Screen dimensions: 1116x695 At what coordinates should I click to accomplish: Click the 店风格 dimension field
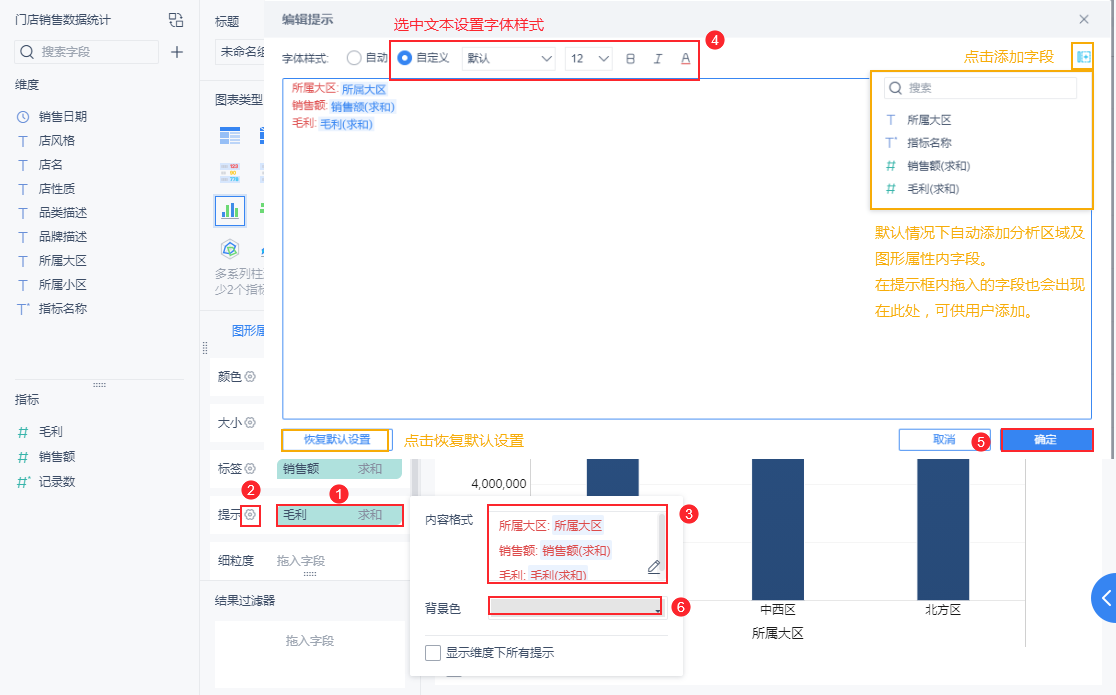pos(56,141)
